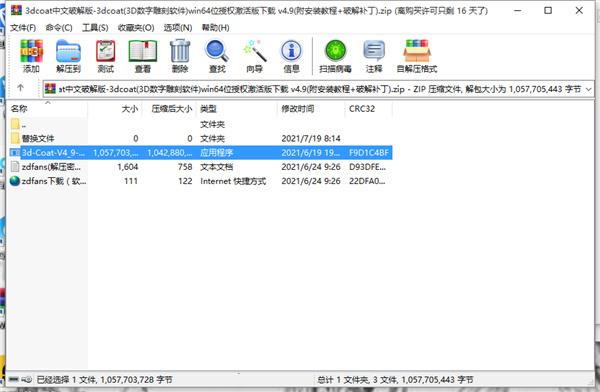Click the 已经选择 1 文件 status text
Screen dimensions: 600x392
pos(104,379)
